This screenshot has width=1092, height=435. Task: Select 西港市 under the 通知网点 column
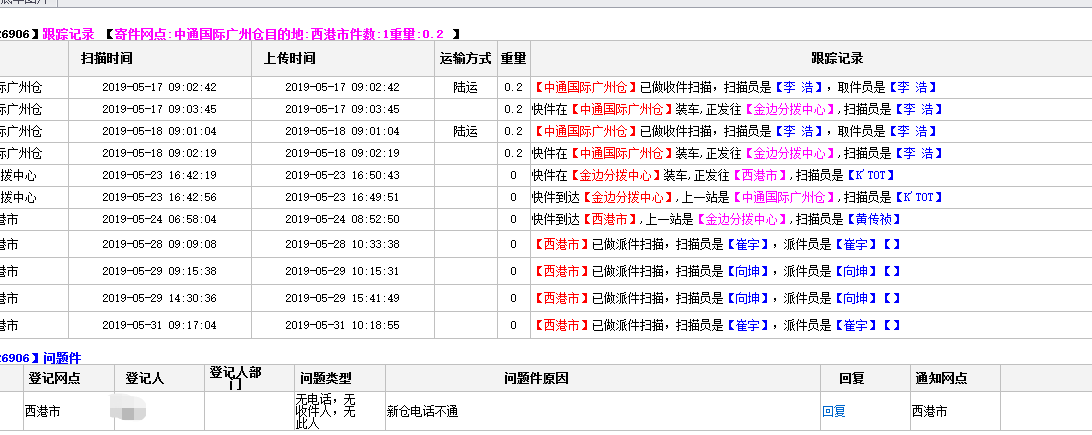[x=930, y=411]
